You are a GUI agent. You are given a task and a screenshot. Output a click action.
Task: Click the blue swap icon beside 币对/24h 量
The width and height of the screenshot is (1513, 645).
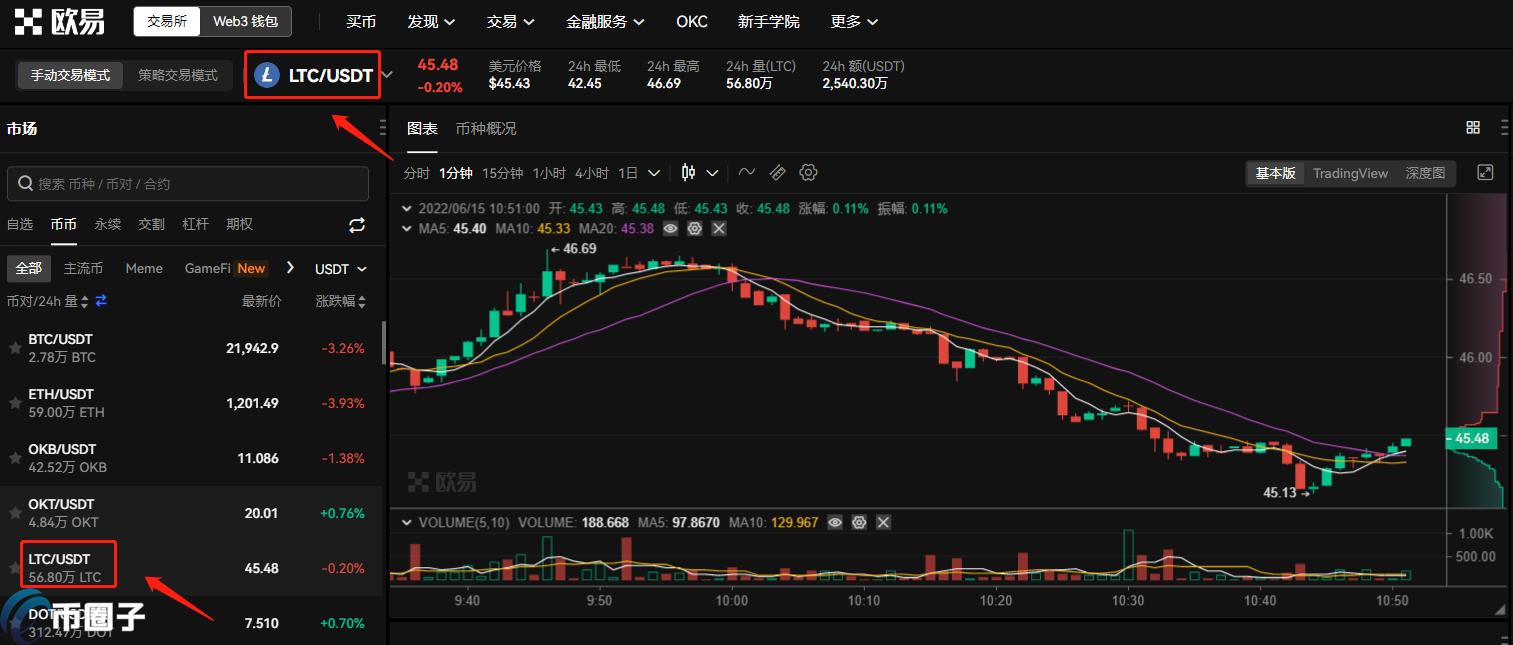click(101, 301)
